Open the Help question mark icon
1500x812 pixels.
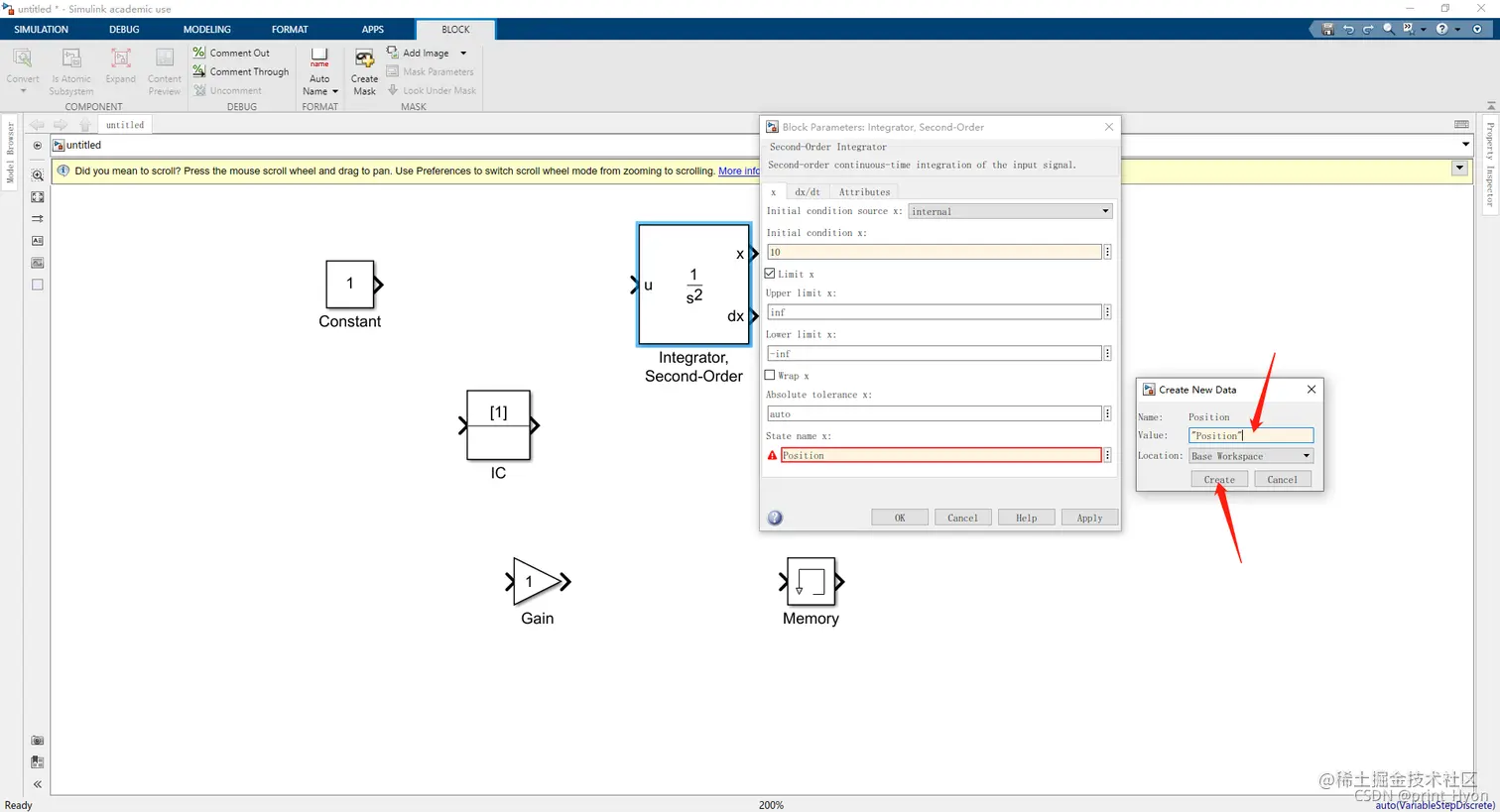1442,30
